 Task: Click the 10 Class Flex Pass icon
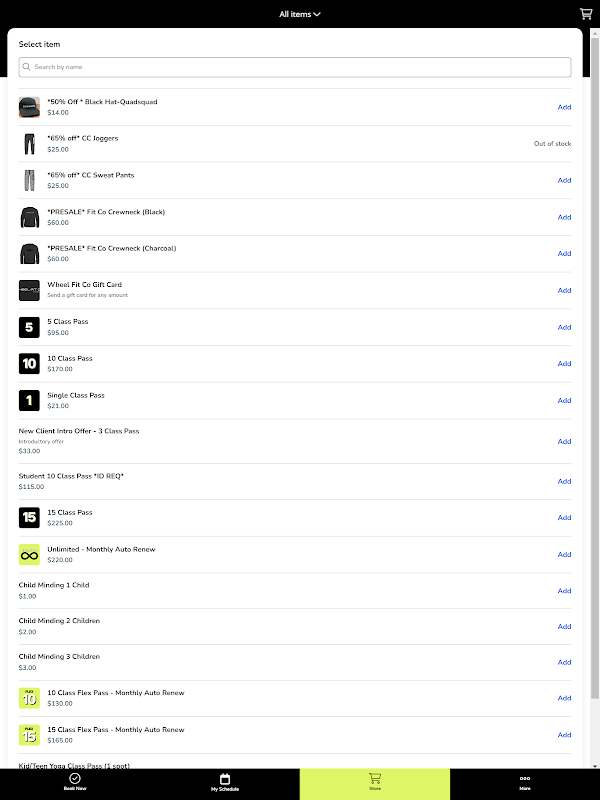click(30, 698)
